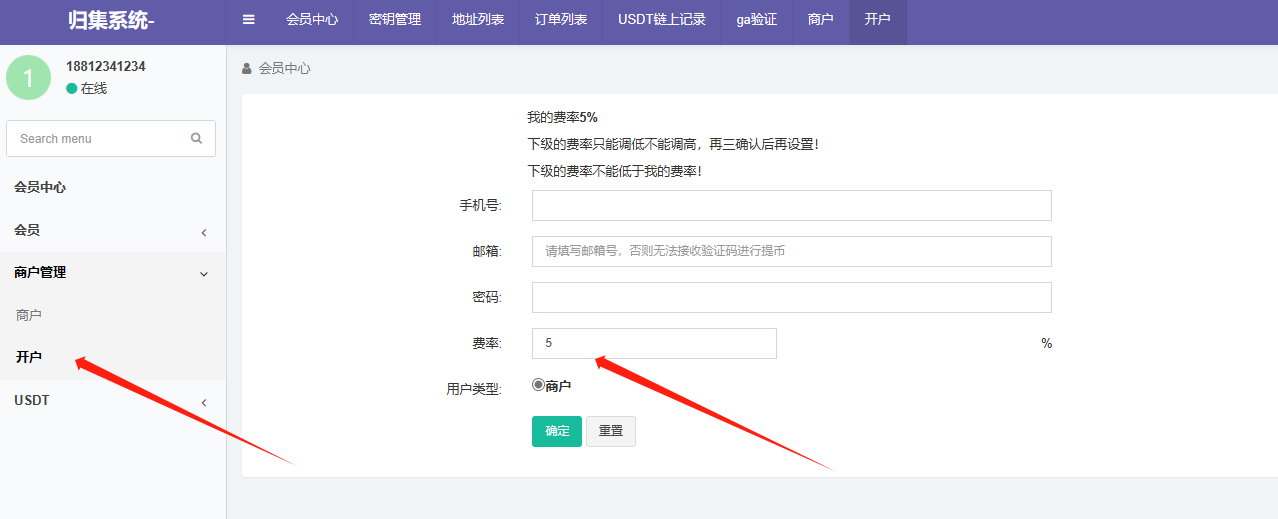Focus the Search menu input field
Screen dimensions: 1278x519
pos(111,138)
